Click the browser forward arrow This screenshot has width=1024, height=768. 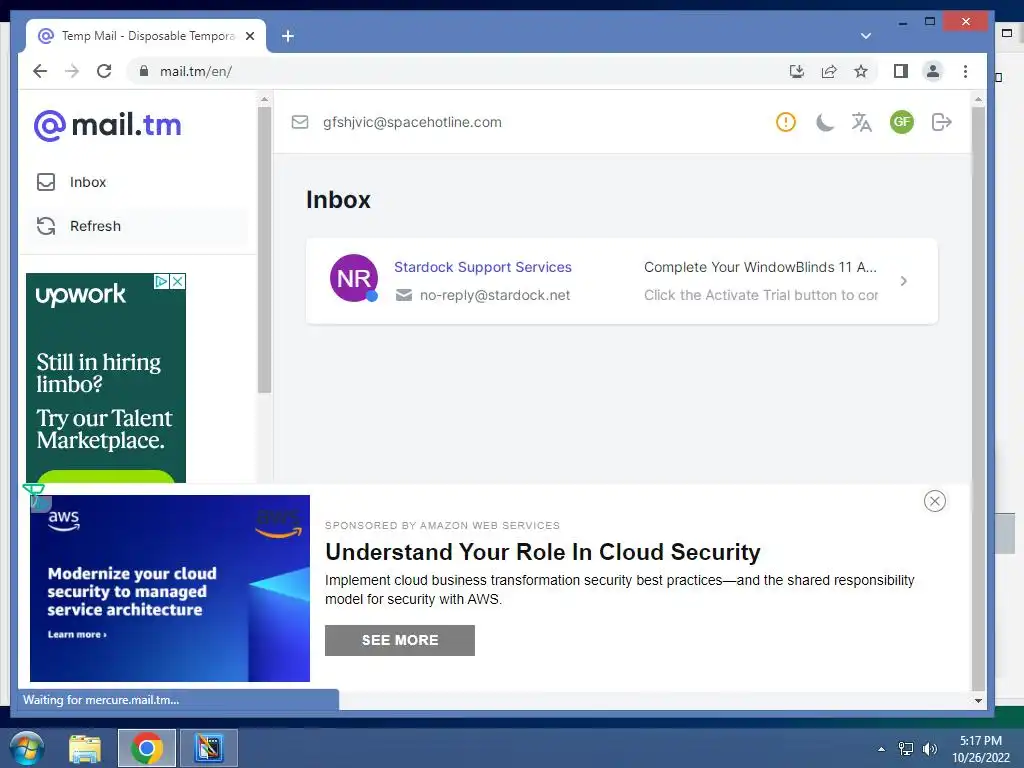point(72,71)
